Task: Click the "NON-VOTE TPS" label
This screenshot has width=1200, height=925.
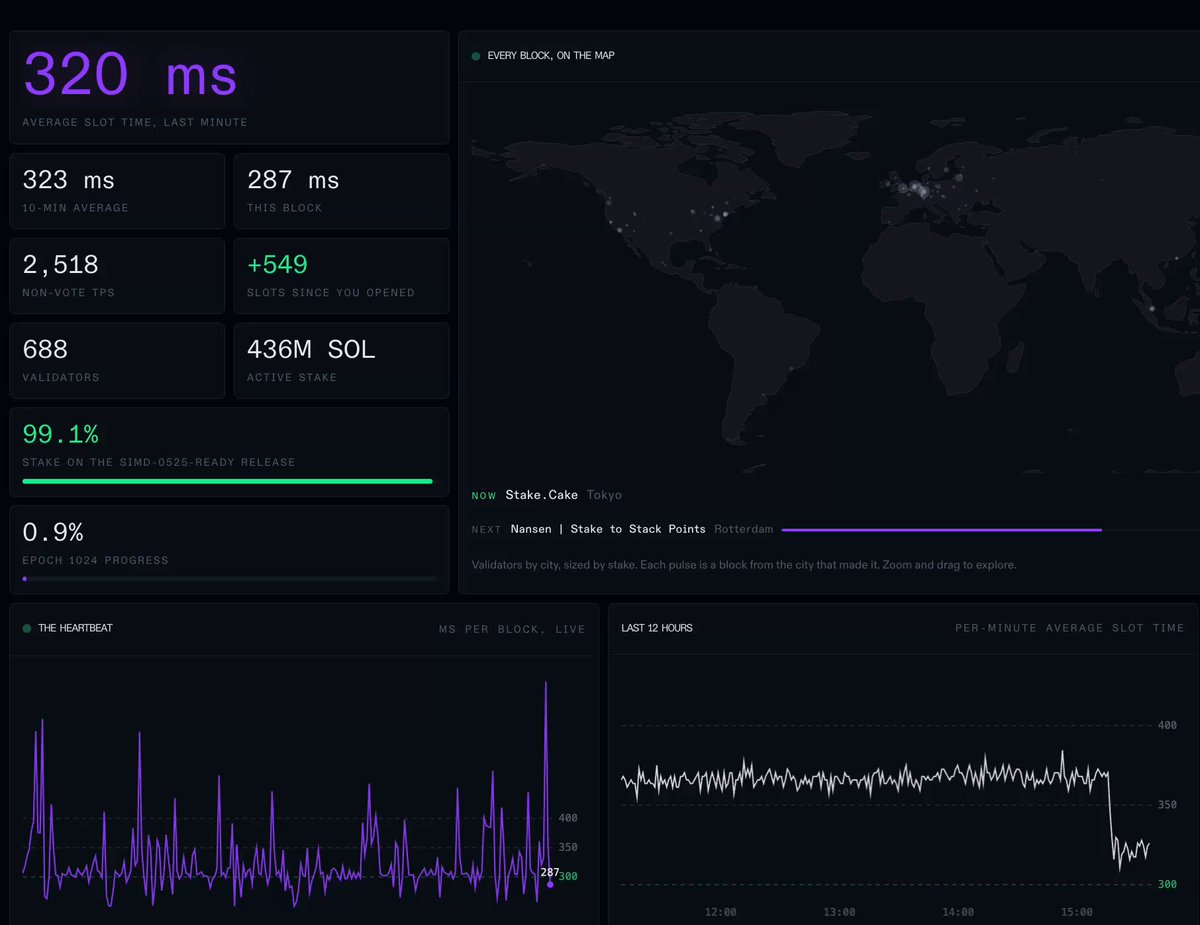Action: tap(71, 293)
